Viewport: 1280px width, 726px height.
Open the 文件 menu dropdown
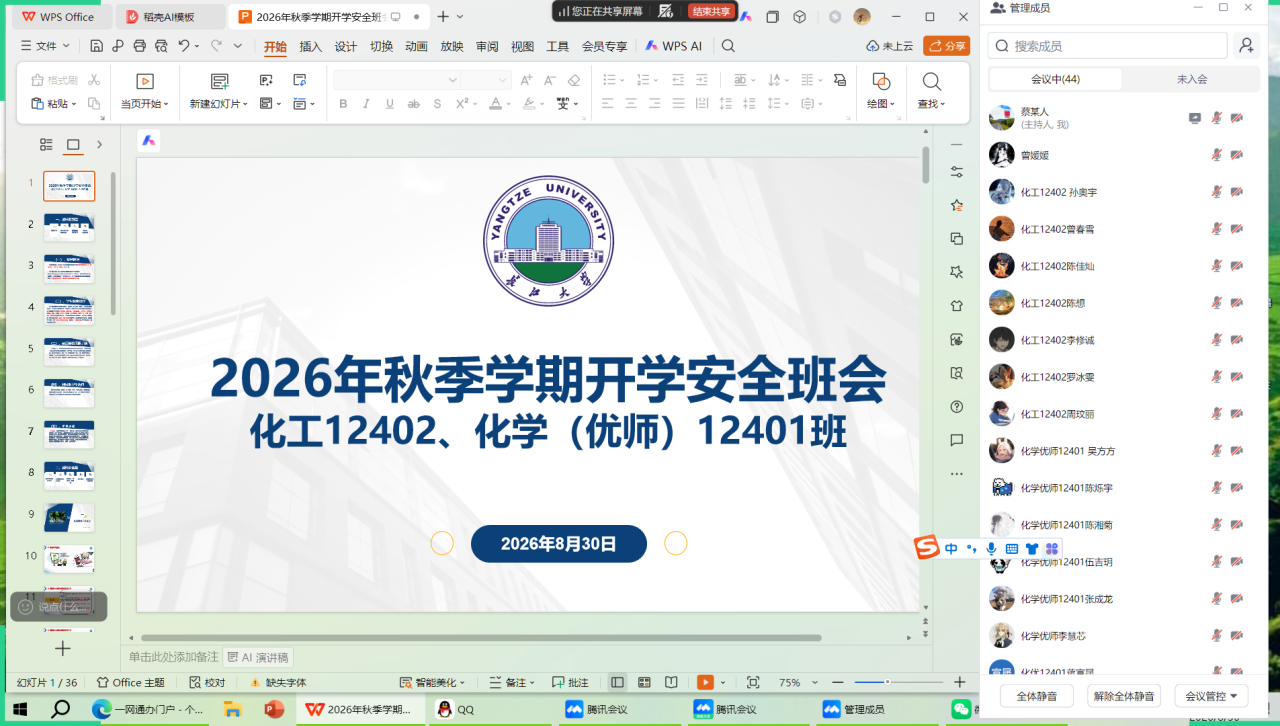pyautogui.click(x=46, y=46)
